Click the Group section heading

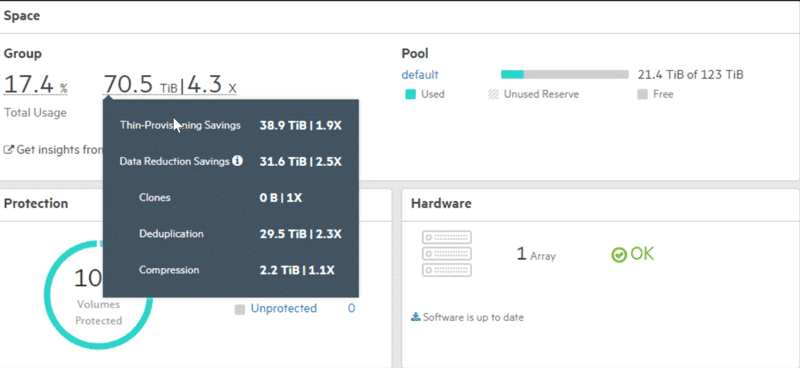click(x=23, y=54)
